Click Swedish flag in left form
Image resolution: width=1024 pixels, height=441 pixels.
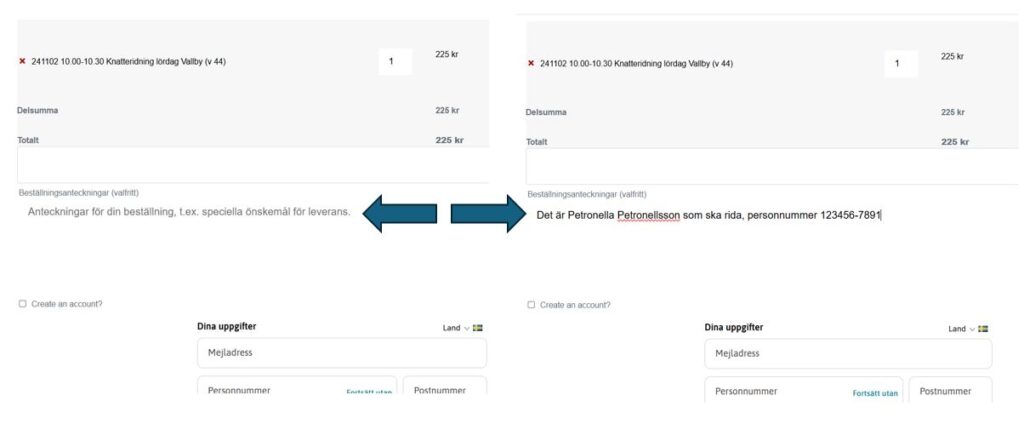[x=478, y=327]
